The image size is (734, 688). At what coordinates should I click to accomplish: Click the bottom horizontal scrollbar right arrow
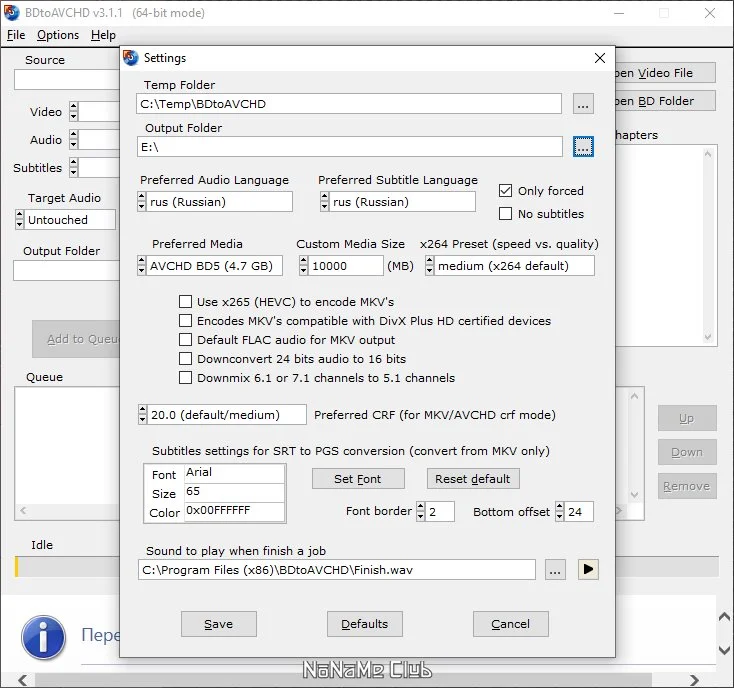(x=694, y=680)
